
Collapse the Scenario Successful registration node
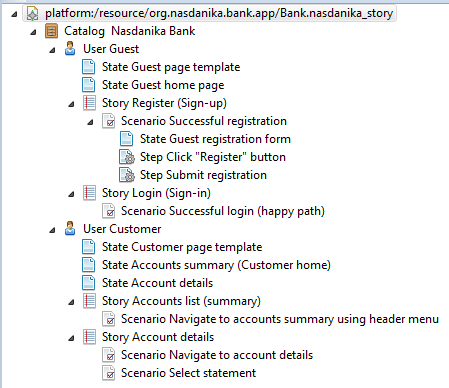pyautogui.click(x=90, y=123)
